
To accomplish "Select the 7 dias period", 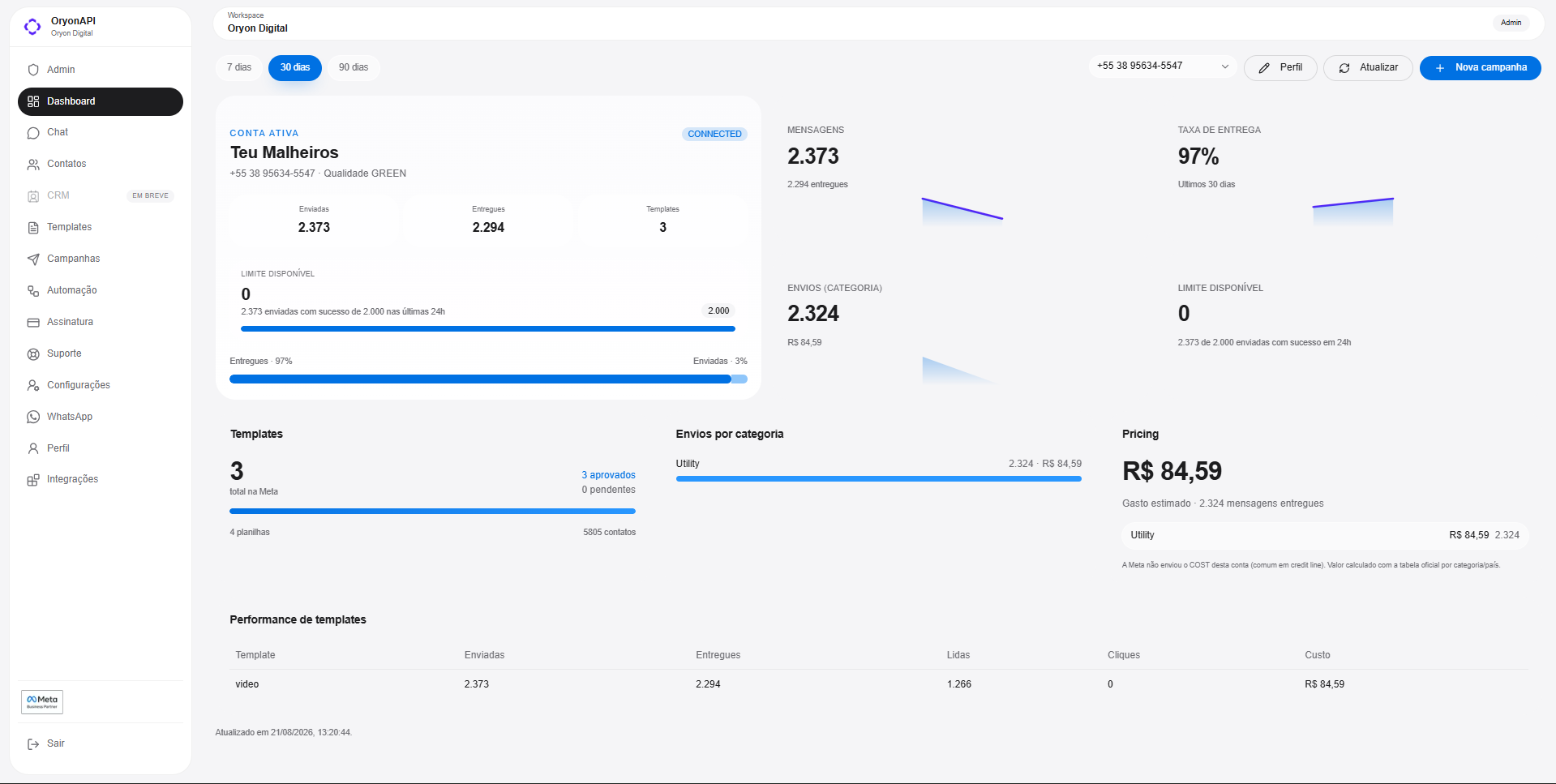I will (239, 67).
